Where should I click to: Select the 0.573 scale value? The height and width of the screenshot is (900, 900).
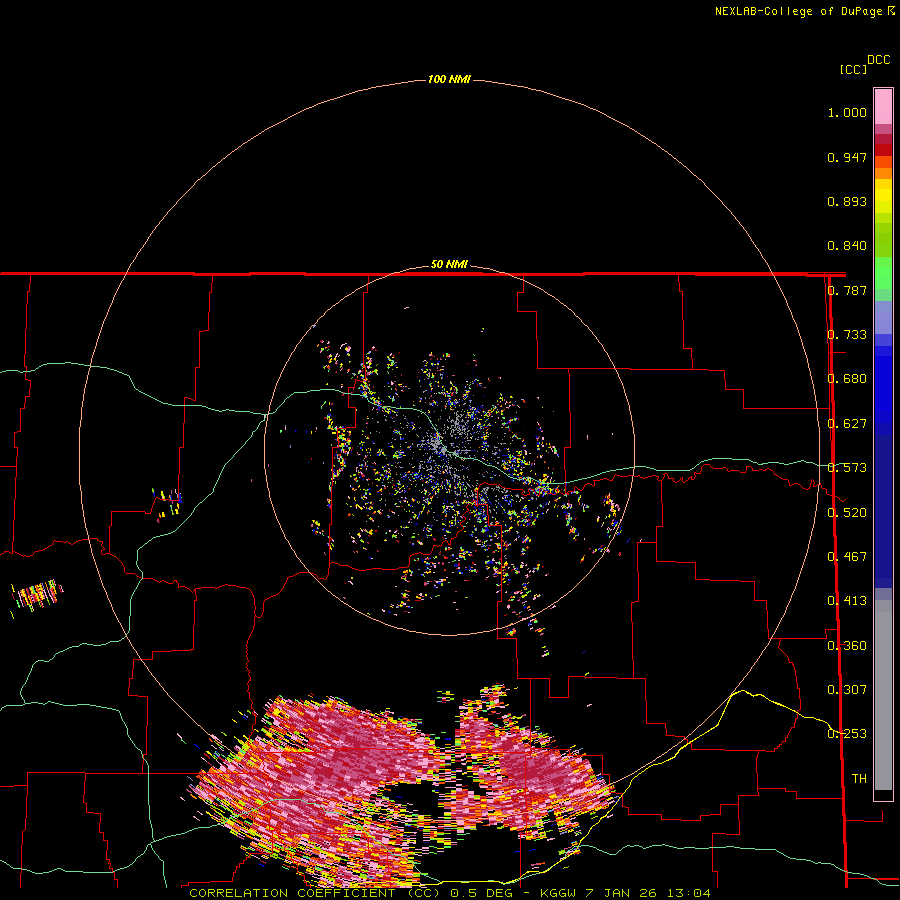coord(847,468)
